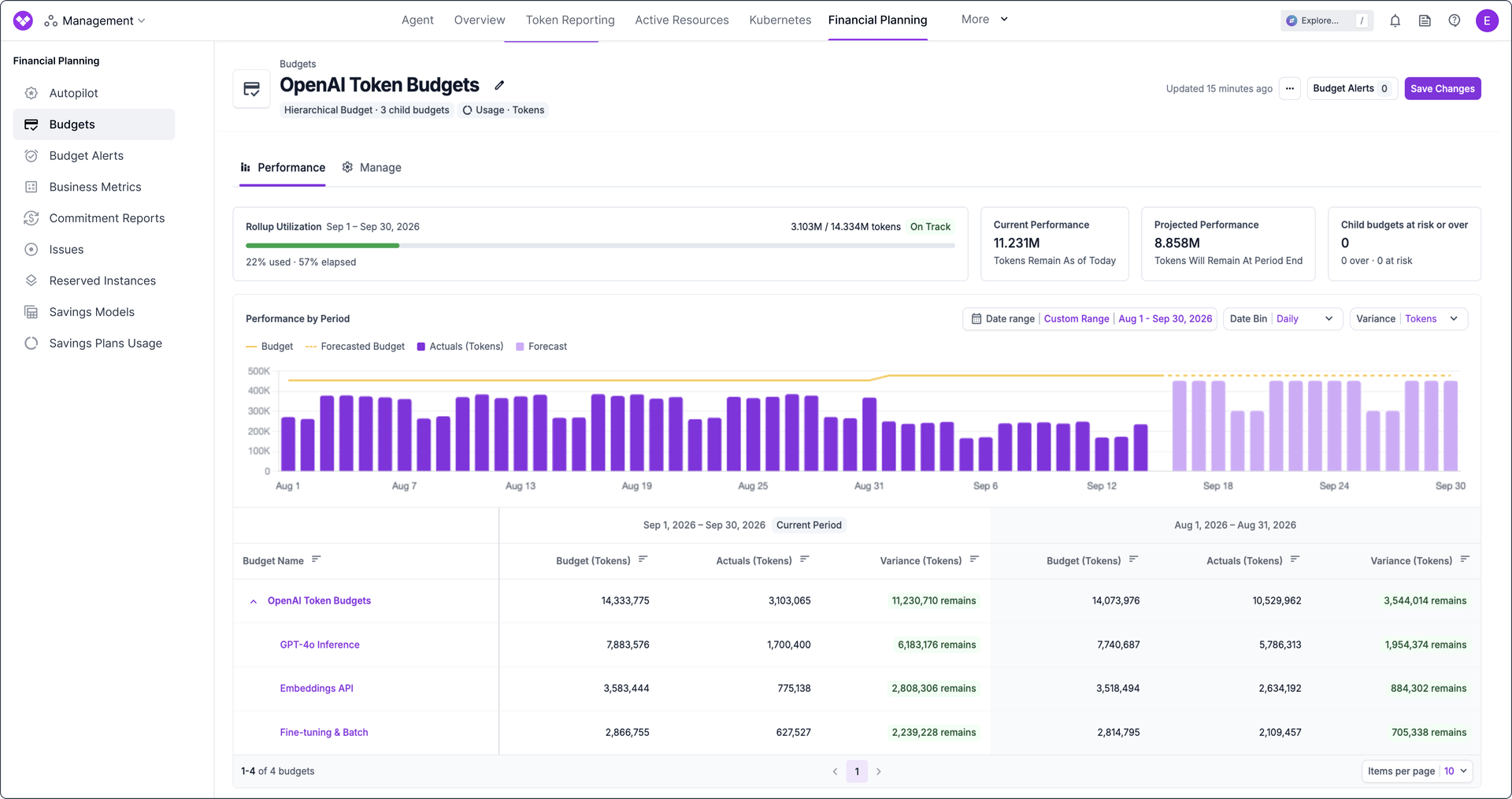Toggle the Forecast legend swatch
1512x799 pixels.
coord(520,347)
